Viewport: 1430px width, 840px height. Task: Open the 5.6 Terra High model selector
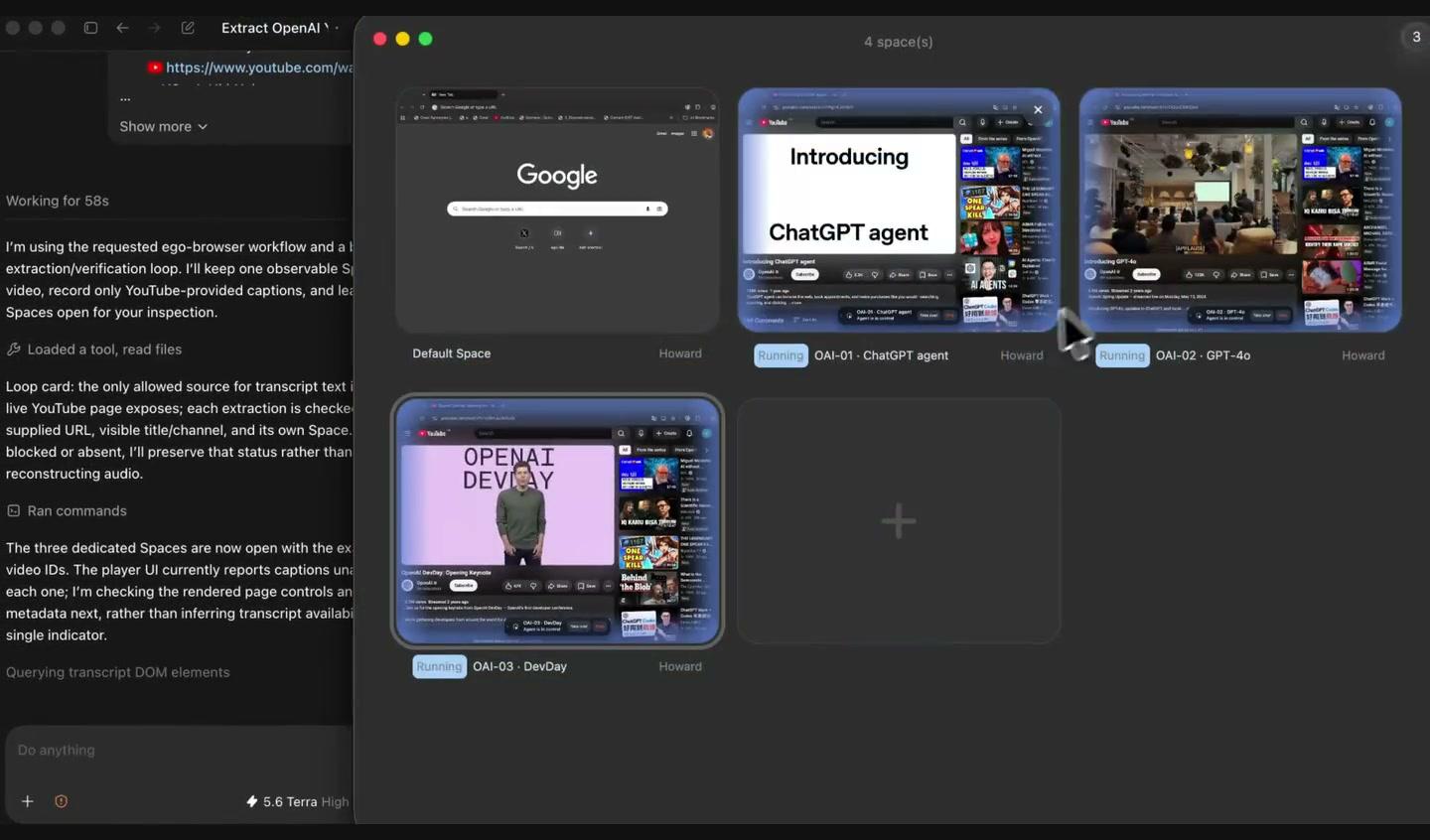pos(298,801)
